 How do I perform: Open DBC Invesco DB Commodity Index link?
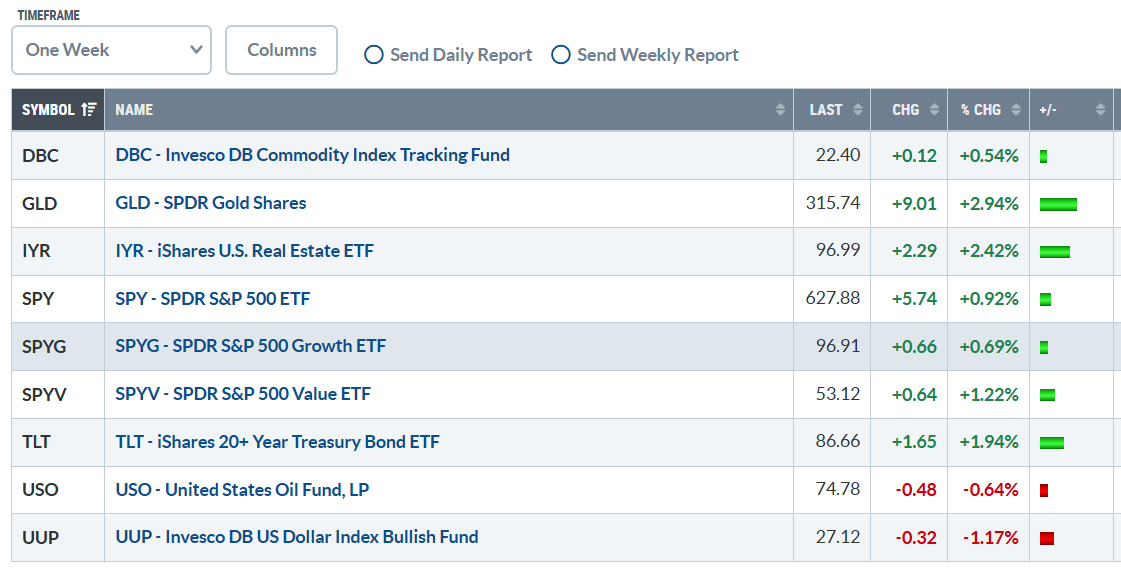[x=312, y=155]
